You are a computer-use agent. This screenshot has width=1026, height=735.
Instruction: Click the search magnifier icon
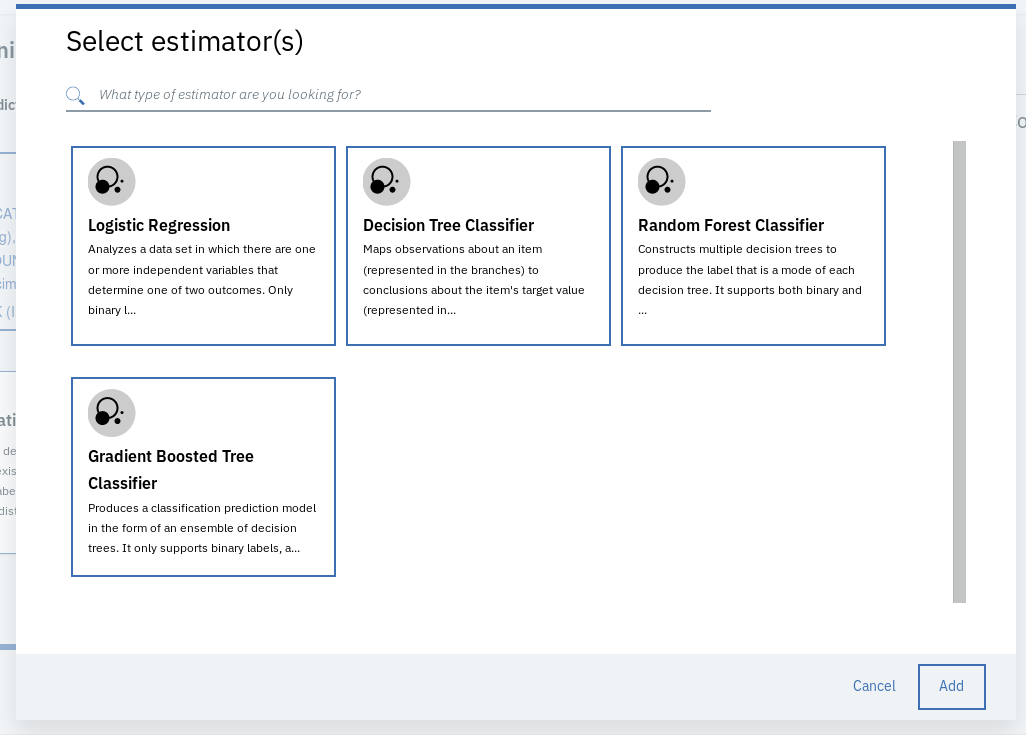75,96
